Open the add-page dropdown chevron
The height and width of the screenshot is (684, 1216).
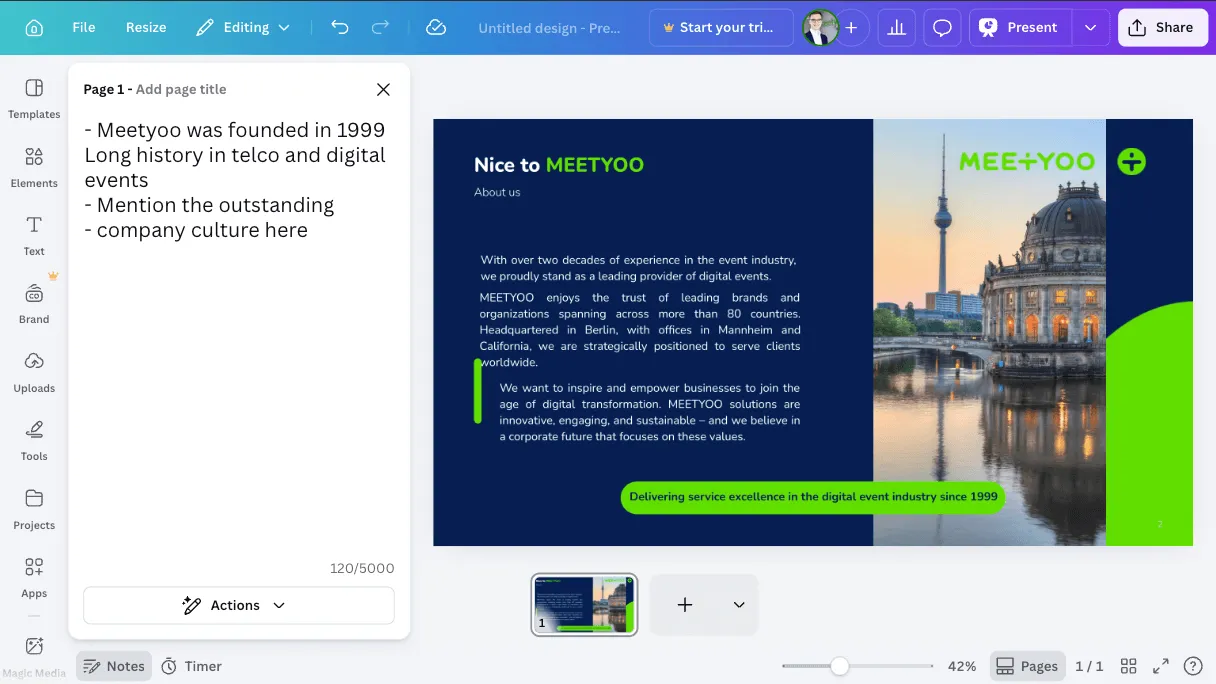point(738,605)
